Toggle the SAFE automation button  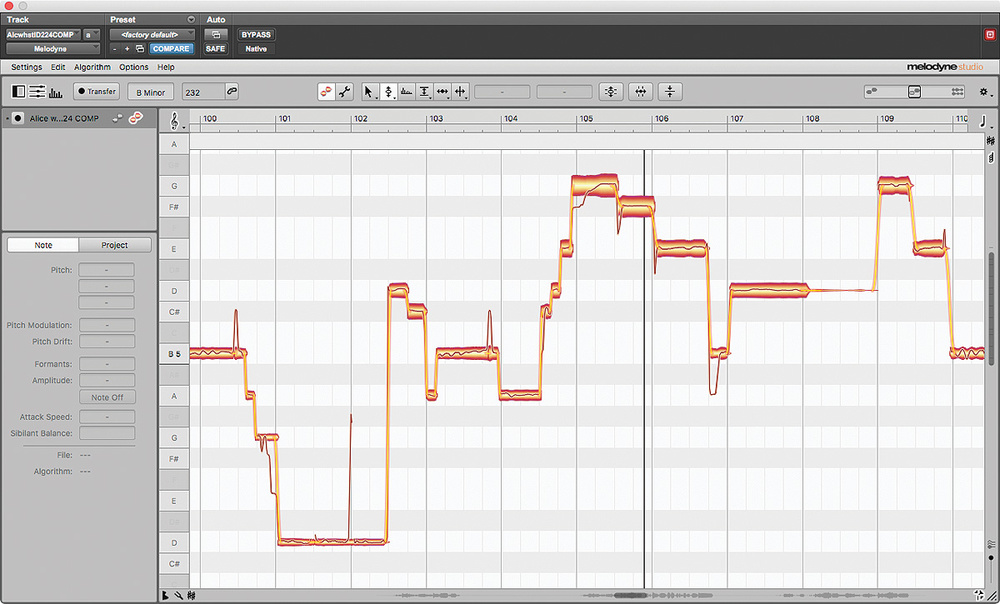215,48
